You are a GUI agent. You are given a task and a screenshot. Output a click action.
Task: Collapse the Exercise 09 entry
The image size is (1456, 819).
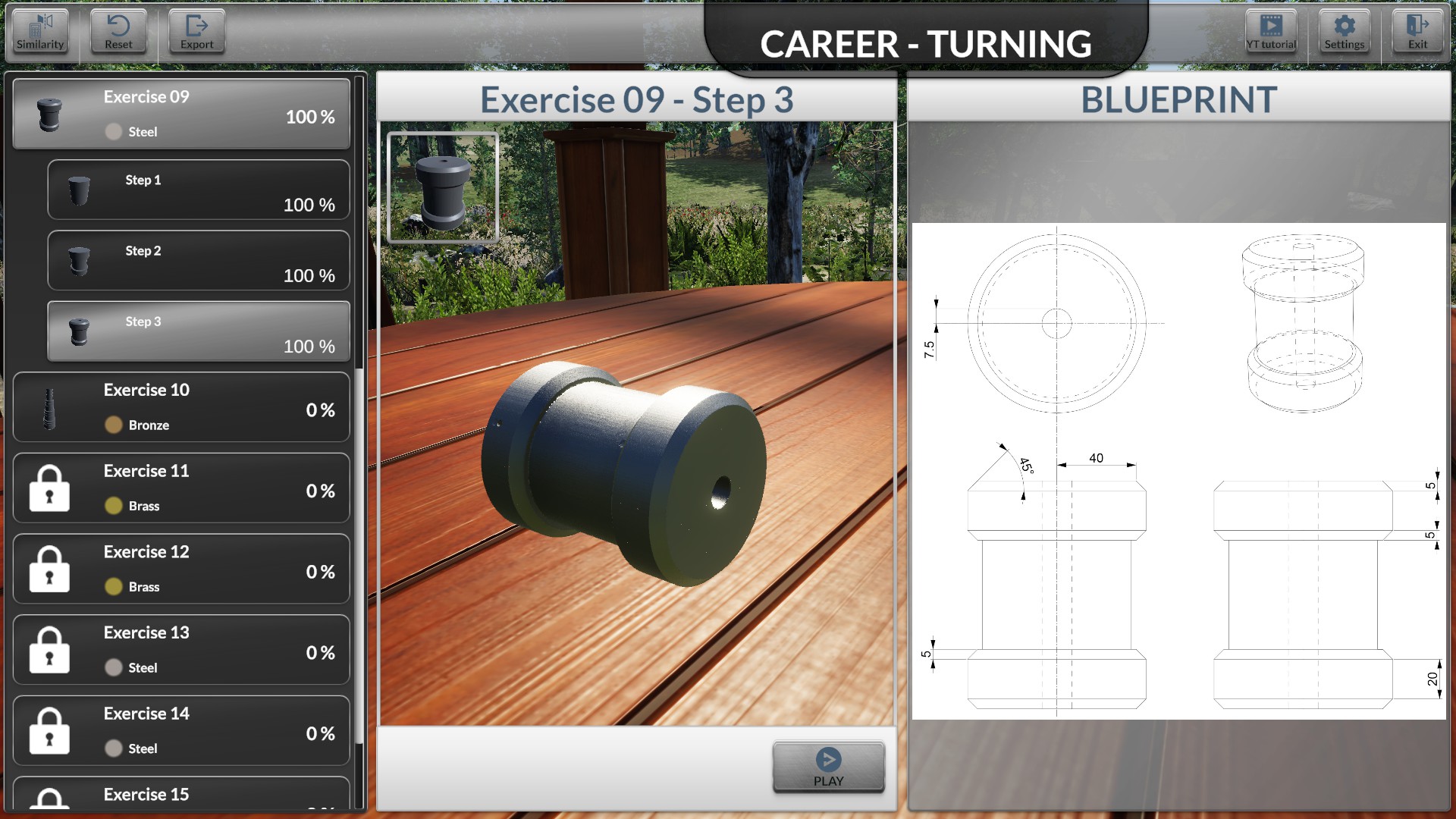(181, 114)
